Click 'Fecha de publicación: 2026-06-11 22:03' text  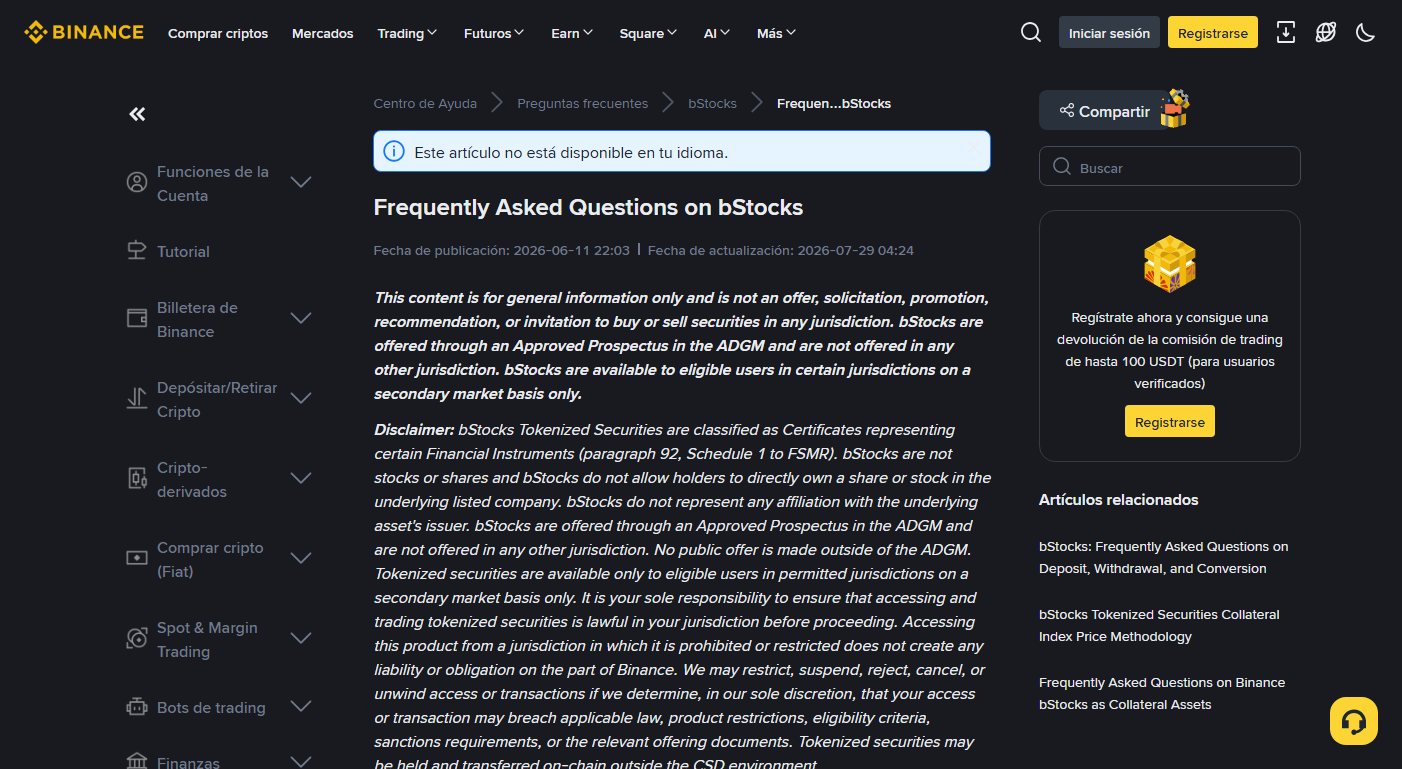click(x=502, y=250)
